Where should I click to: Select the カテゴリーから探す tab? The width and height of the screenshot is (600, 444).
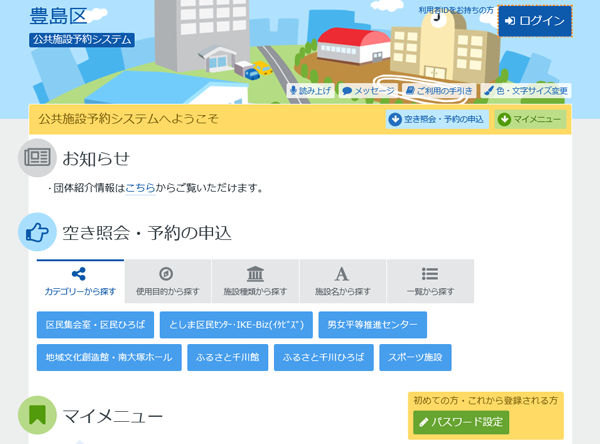pos(80,281)
